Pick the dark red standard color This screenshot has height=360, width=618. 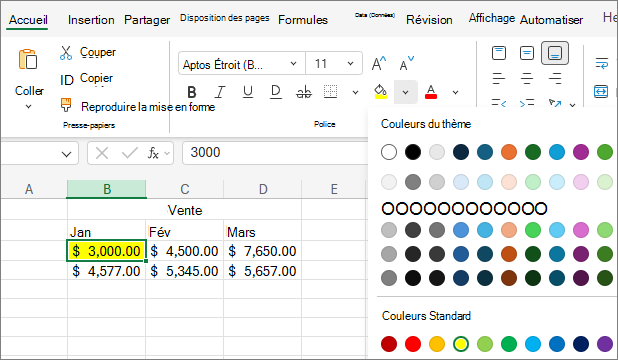click(389, 344)
